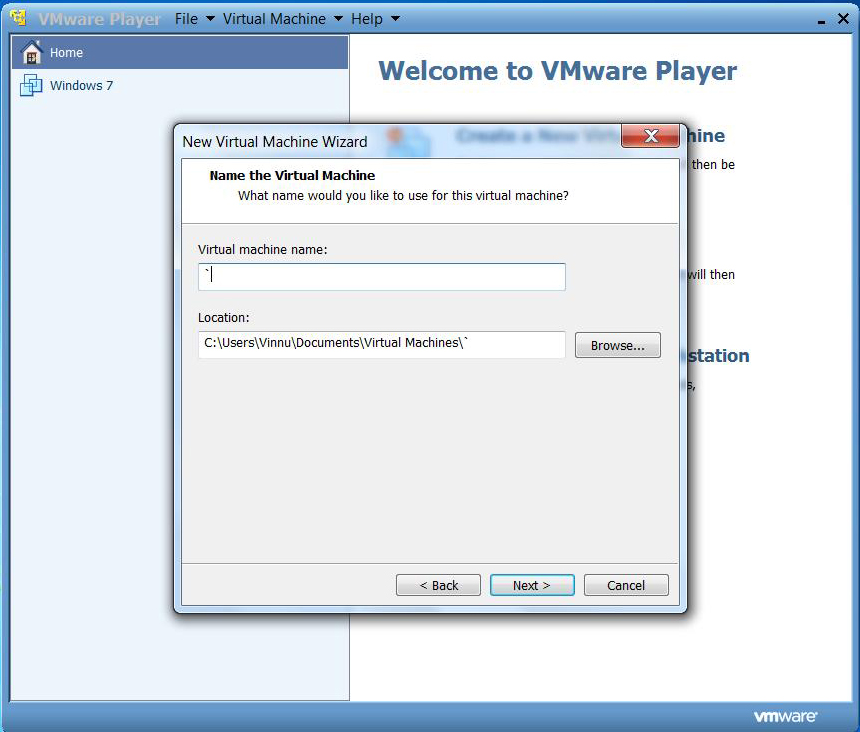Minimize the VMware Player window
The width and height of the screenshot is (860, 732).
[x=821, y=21]
